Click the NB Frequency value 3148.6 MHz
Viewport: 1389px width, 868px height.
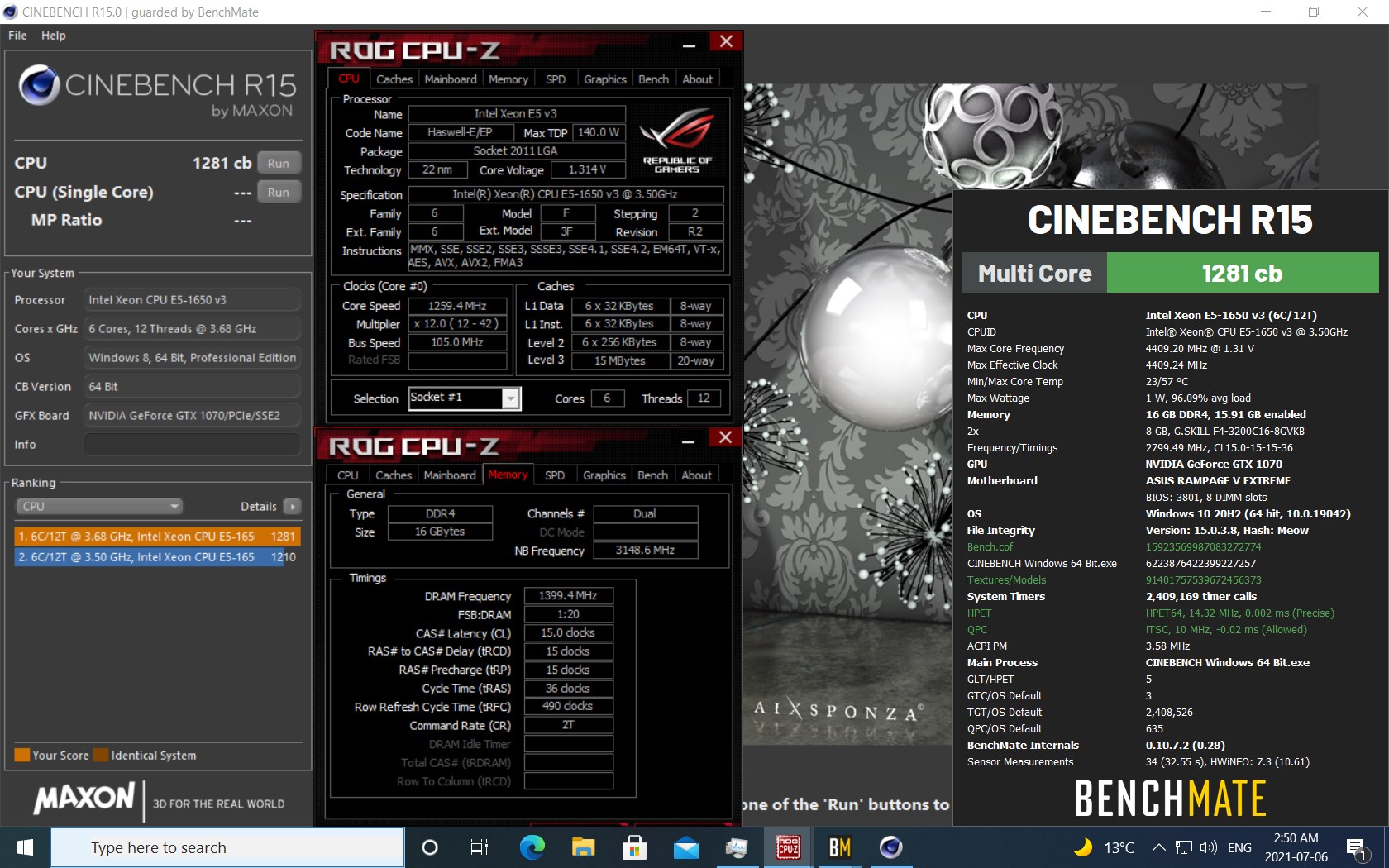point(645,550)
